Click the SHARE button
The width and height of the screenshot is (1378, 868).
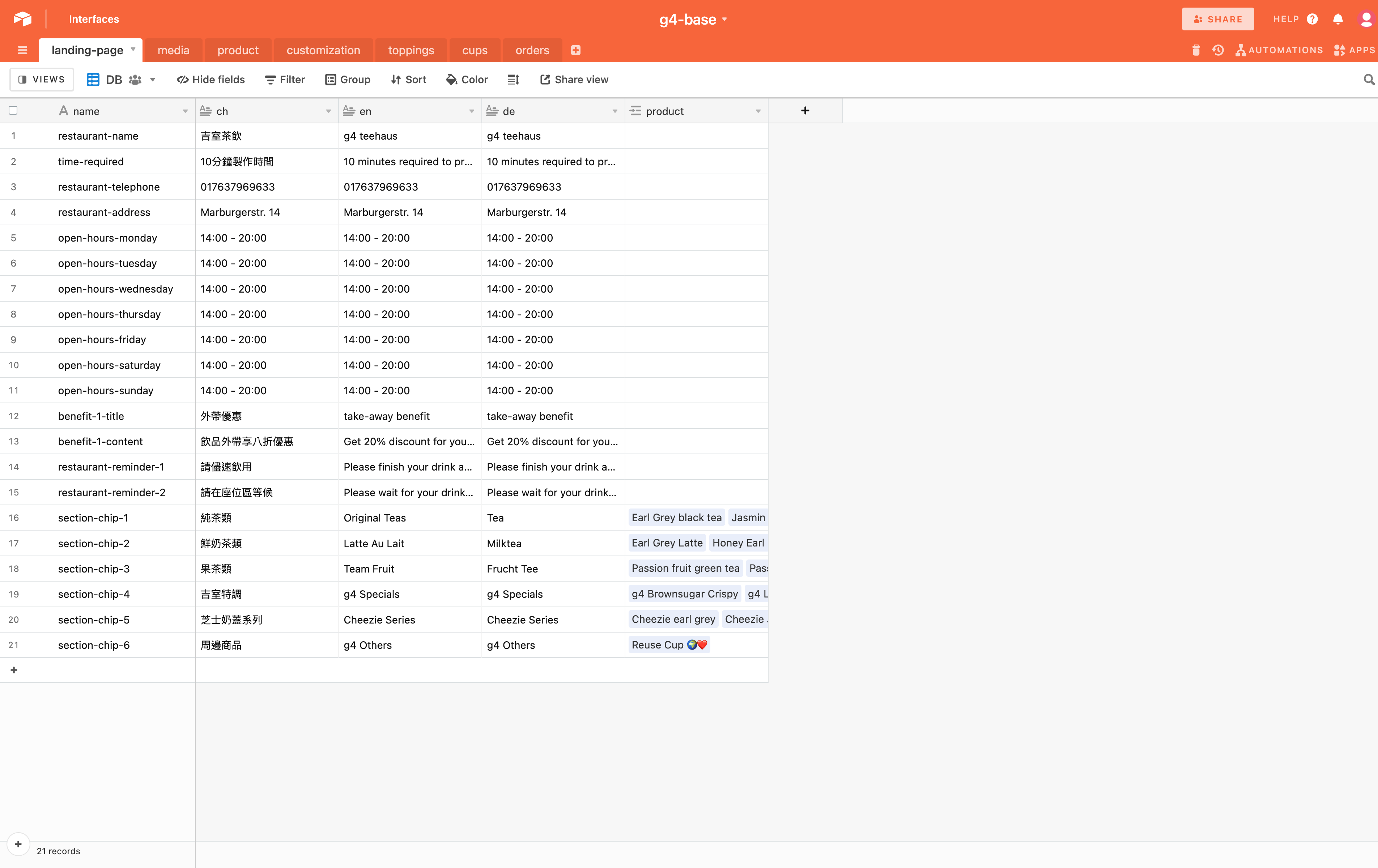point(1218,20)
